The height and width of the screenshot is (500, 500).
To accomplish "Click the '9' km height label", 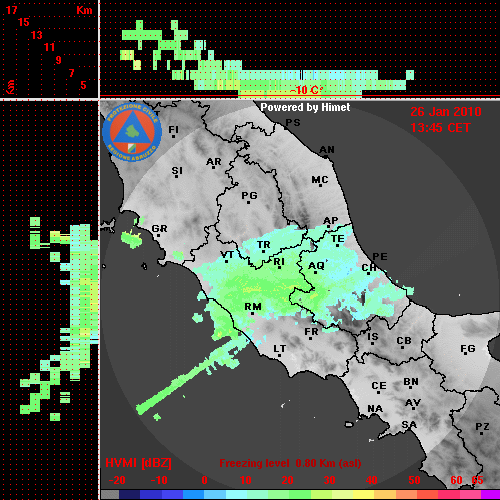I will (x=59, y=60).
